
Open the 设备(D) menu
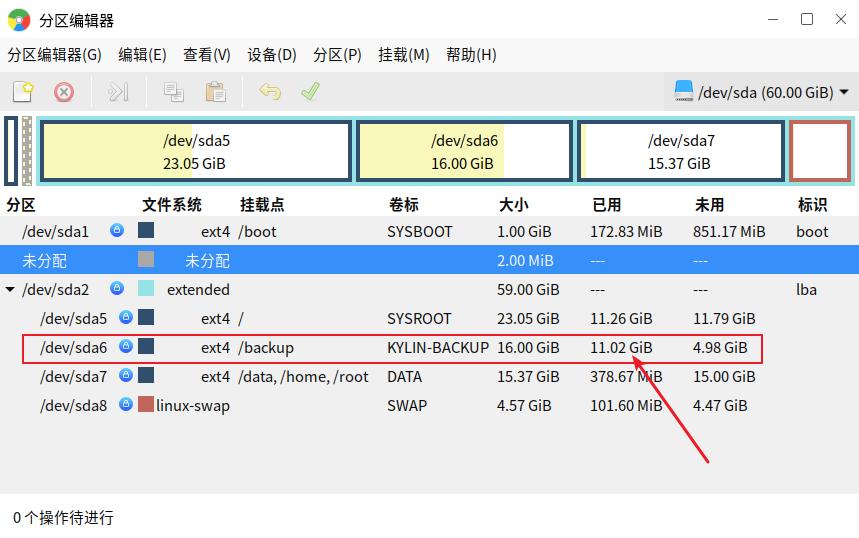(272, 55)
